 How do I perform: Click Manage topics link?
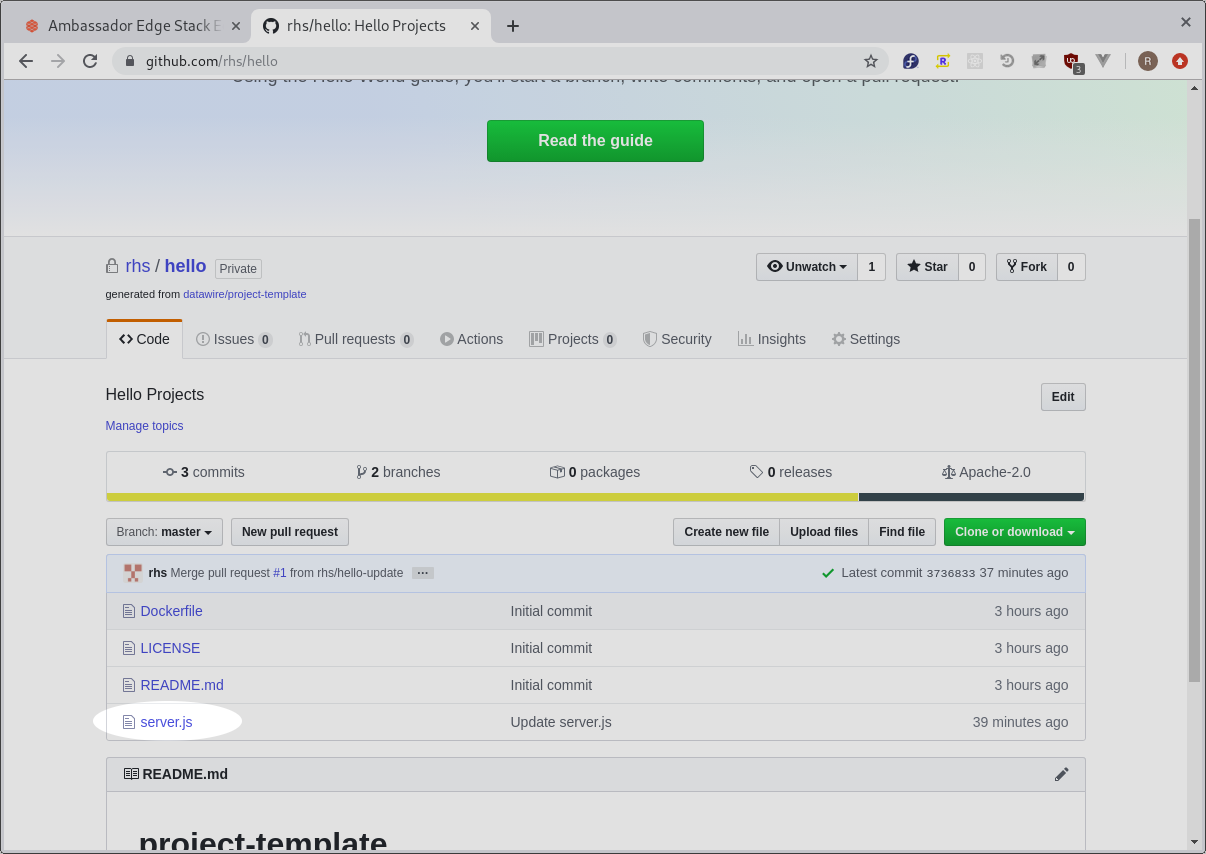[x=145, y=426]
